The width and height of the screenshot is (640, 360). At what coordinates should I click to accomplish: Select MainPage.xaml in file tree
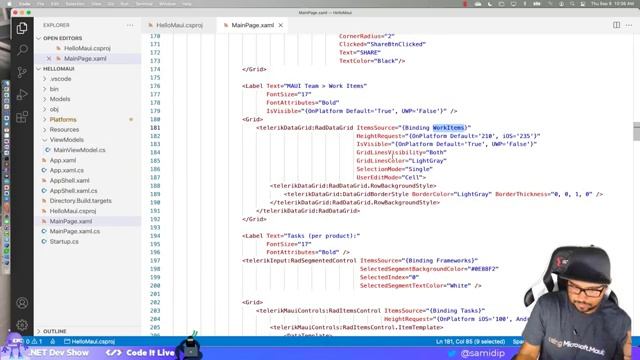coord(71,221)
